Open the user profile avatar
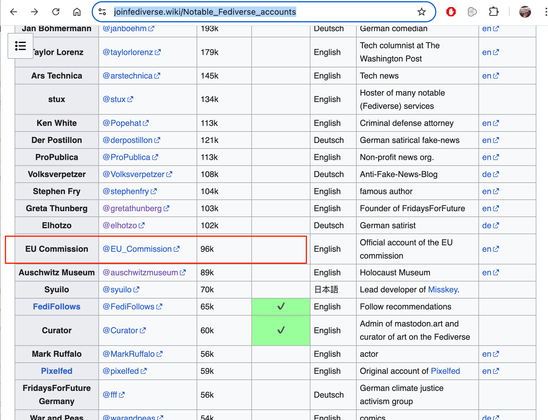 pos(525,12)
